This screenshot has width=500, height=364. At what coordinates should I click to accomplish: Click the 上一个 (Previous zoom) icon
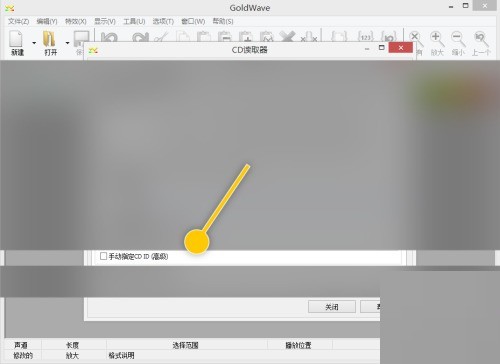point(481,39)
